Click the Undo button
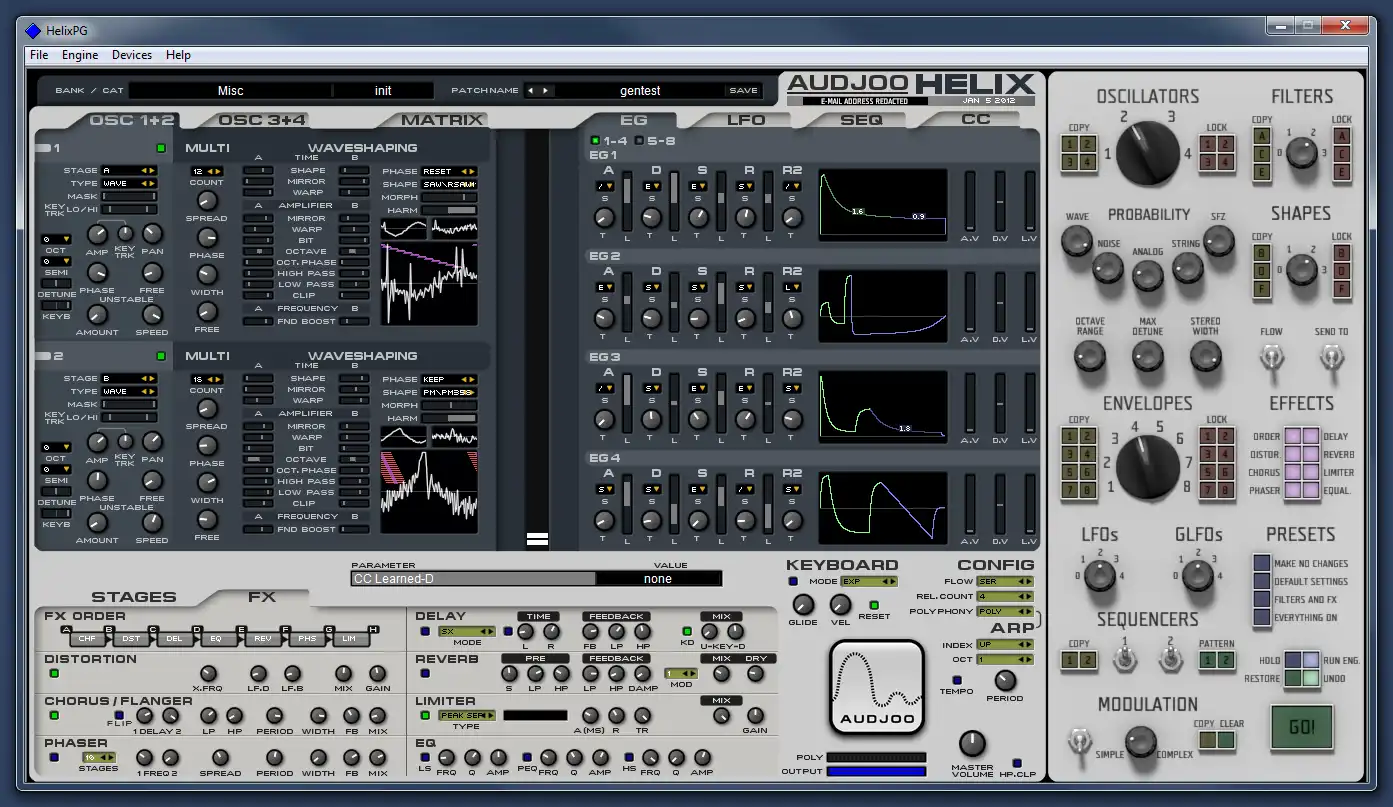The height and width of the screenshot is (807, 1393). pos(1310,677)
